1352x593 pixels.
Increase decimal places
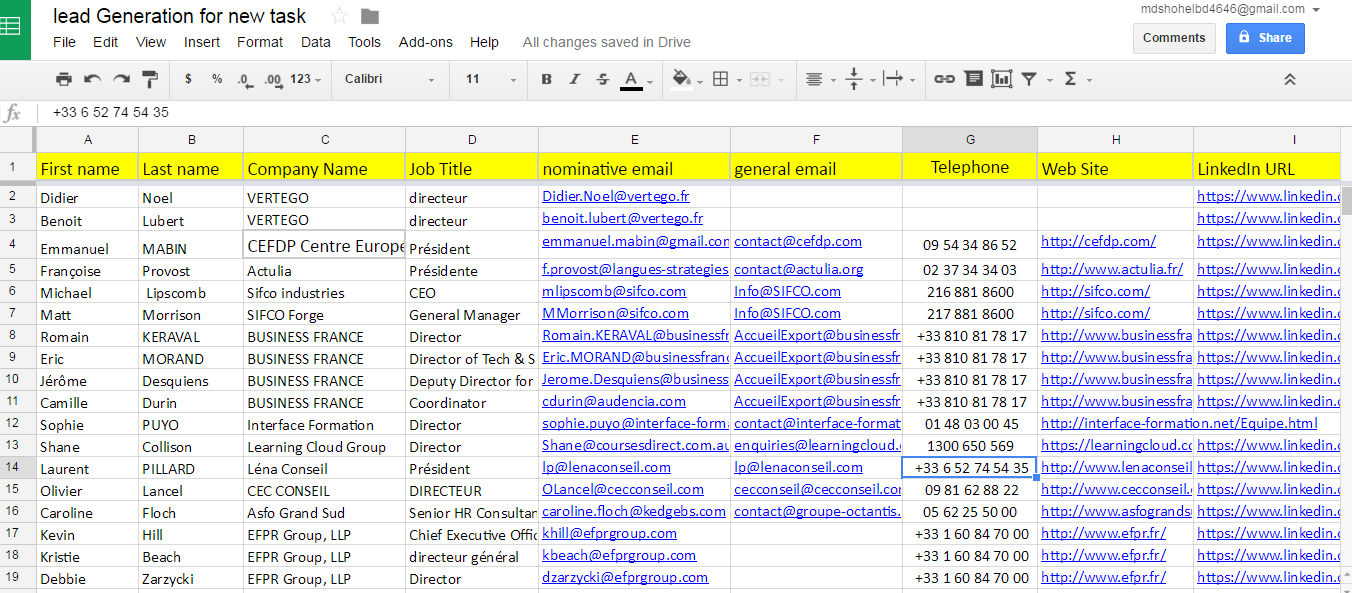point(273,79)
